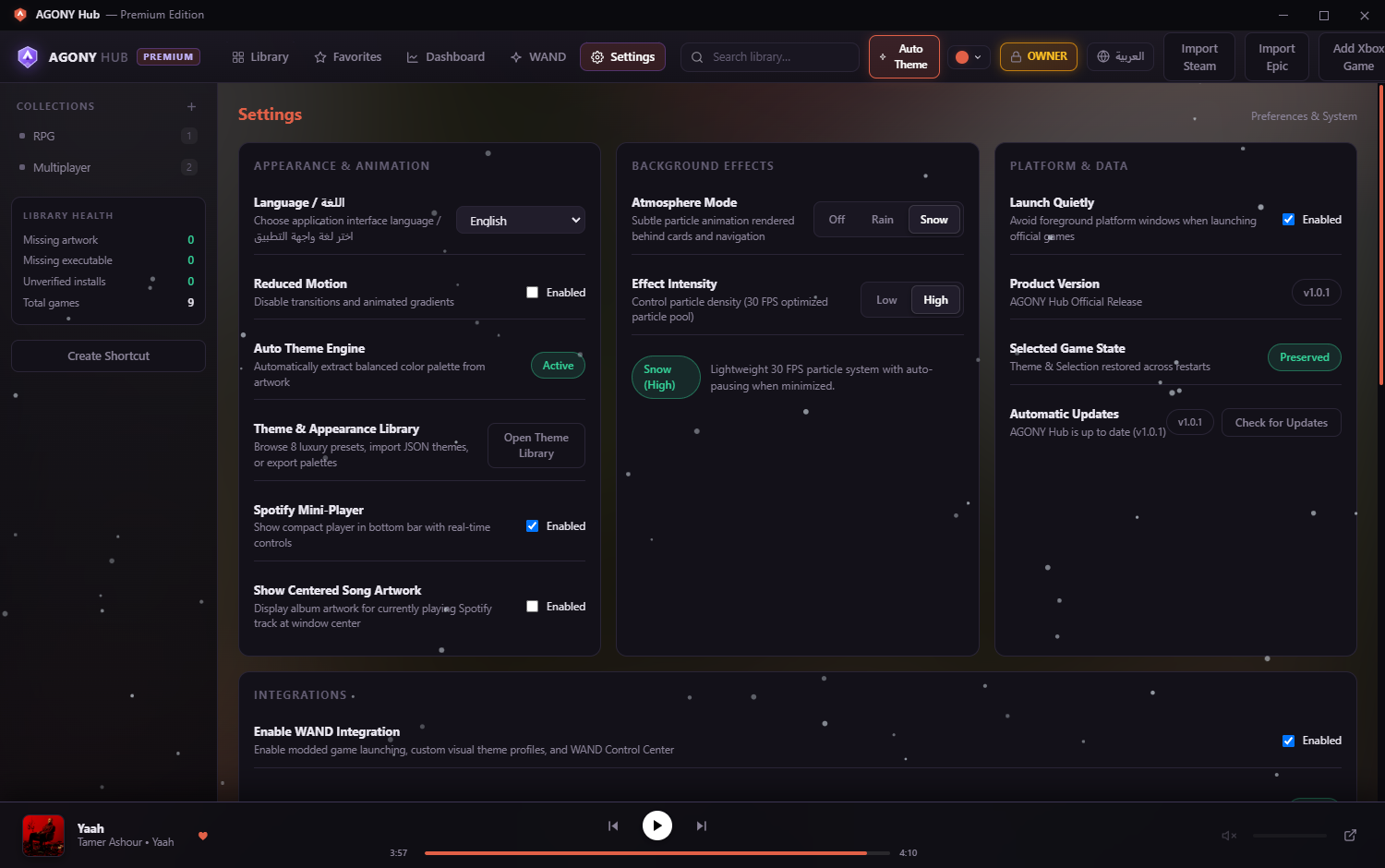Uncheck Enable WAND Integration checkbox
This screenshot has height=868, width=1385.
coord(1288,741)
